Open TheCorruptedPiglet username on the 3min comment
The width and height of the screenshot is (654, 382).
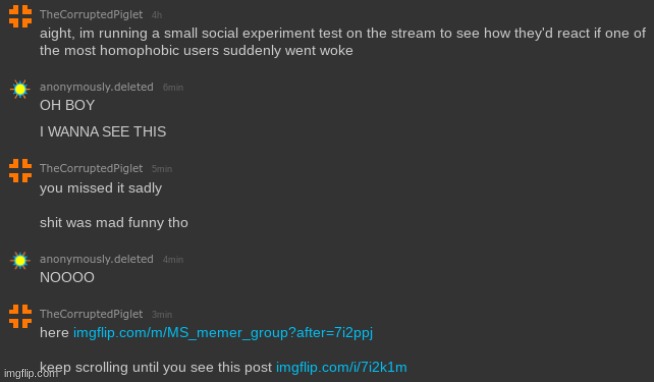click(91, 314)
